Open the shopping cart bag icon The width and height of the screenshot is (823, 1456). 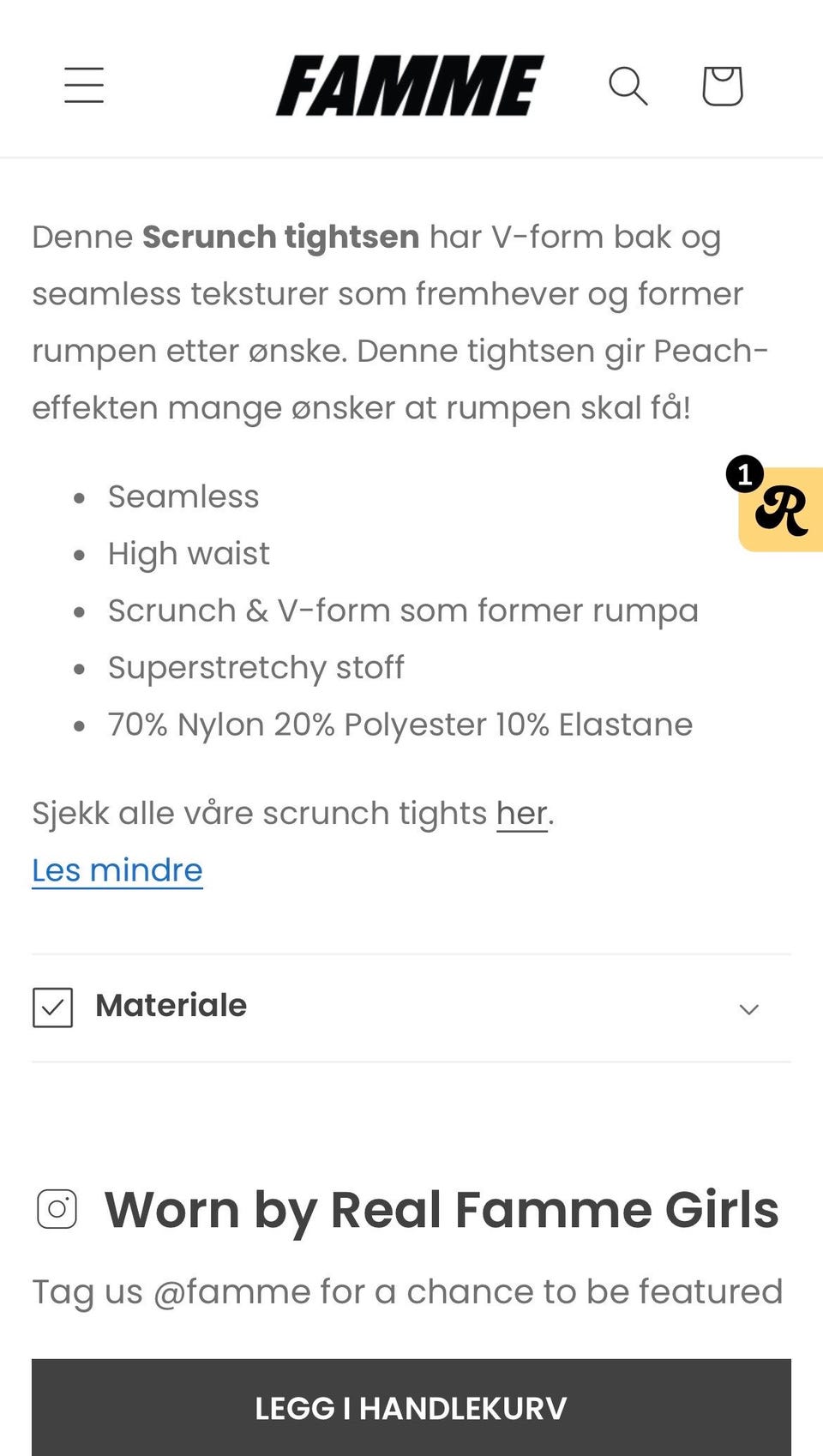click(x=723, y=86)
